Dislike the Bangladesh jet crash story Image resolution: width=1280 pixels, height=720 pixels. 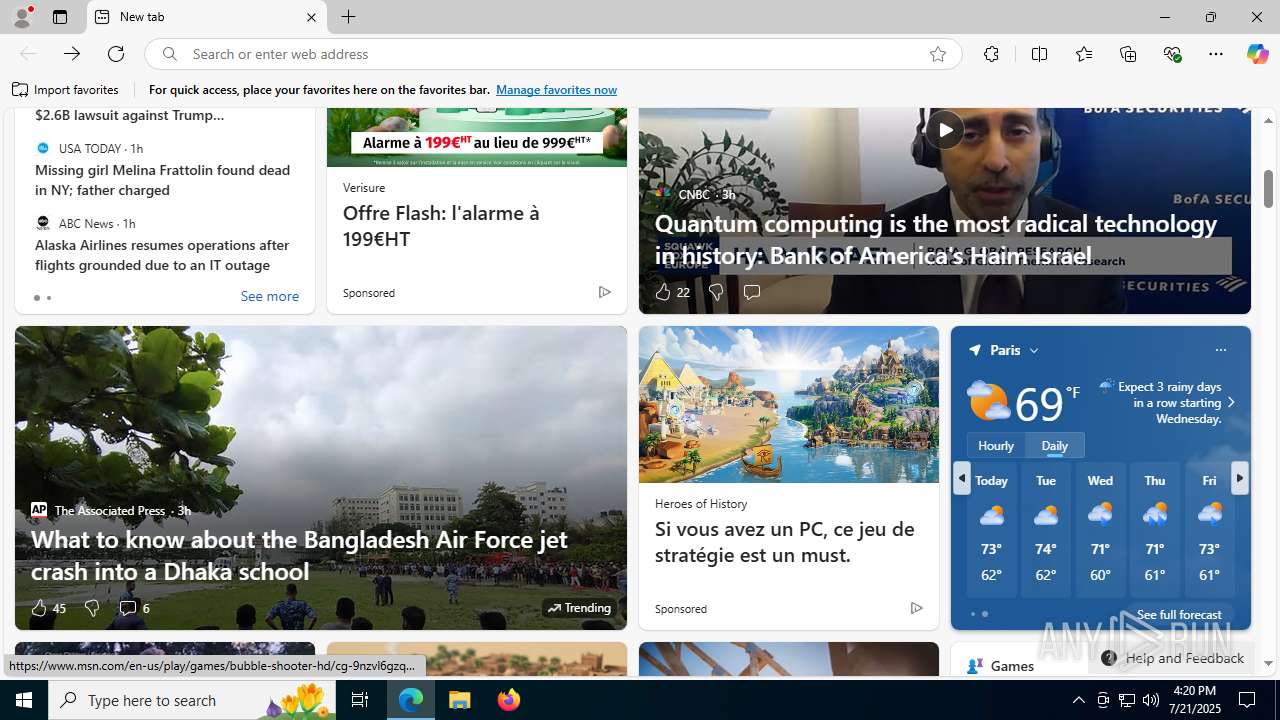91,608
